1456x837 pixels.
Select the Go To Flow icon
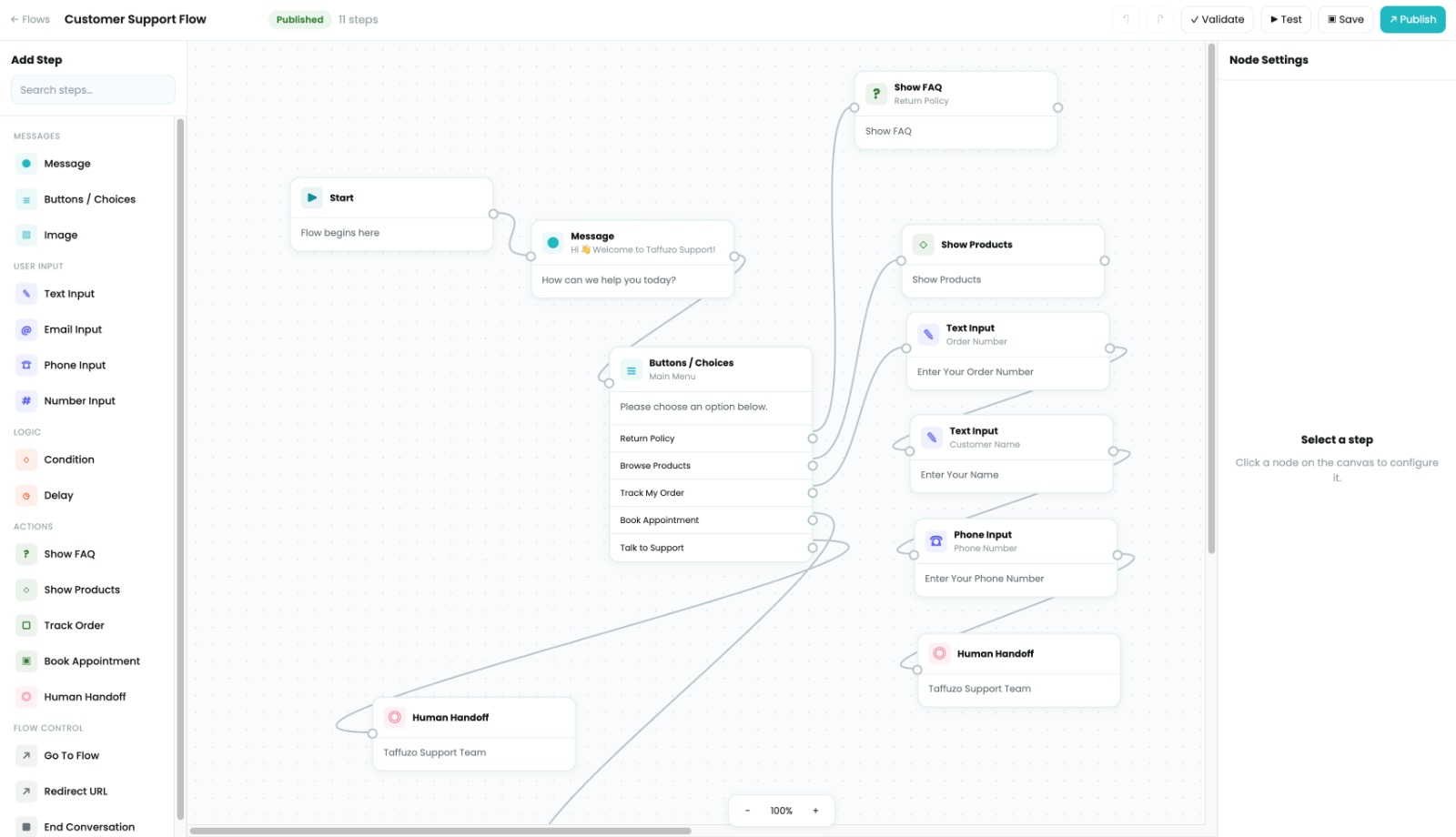(26, 756)
